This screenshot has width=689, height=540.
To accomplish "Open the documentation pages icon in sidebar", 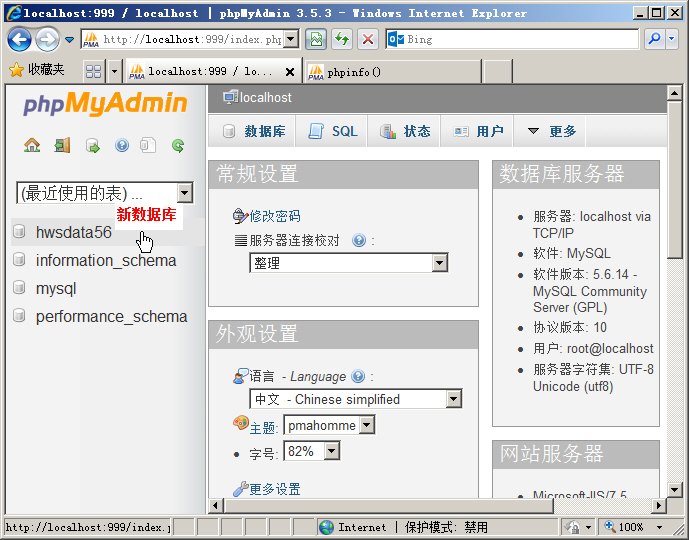I will point(148,145).
